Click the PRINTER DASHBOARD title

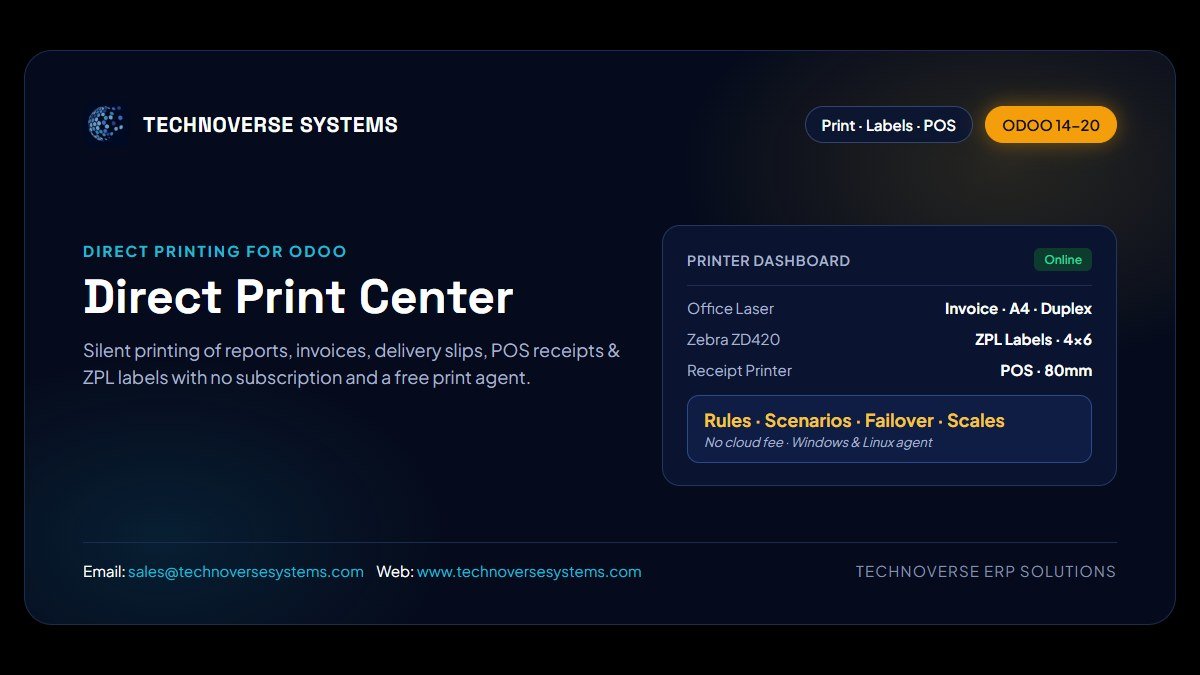pos(768,261)
